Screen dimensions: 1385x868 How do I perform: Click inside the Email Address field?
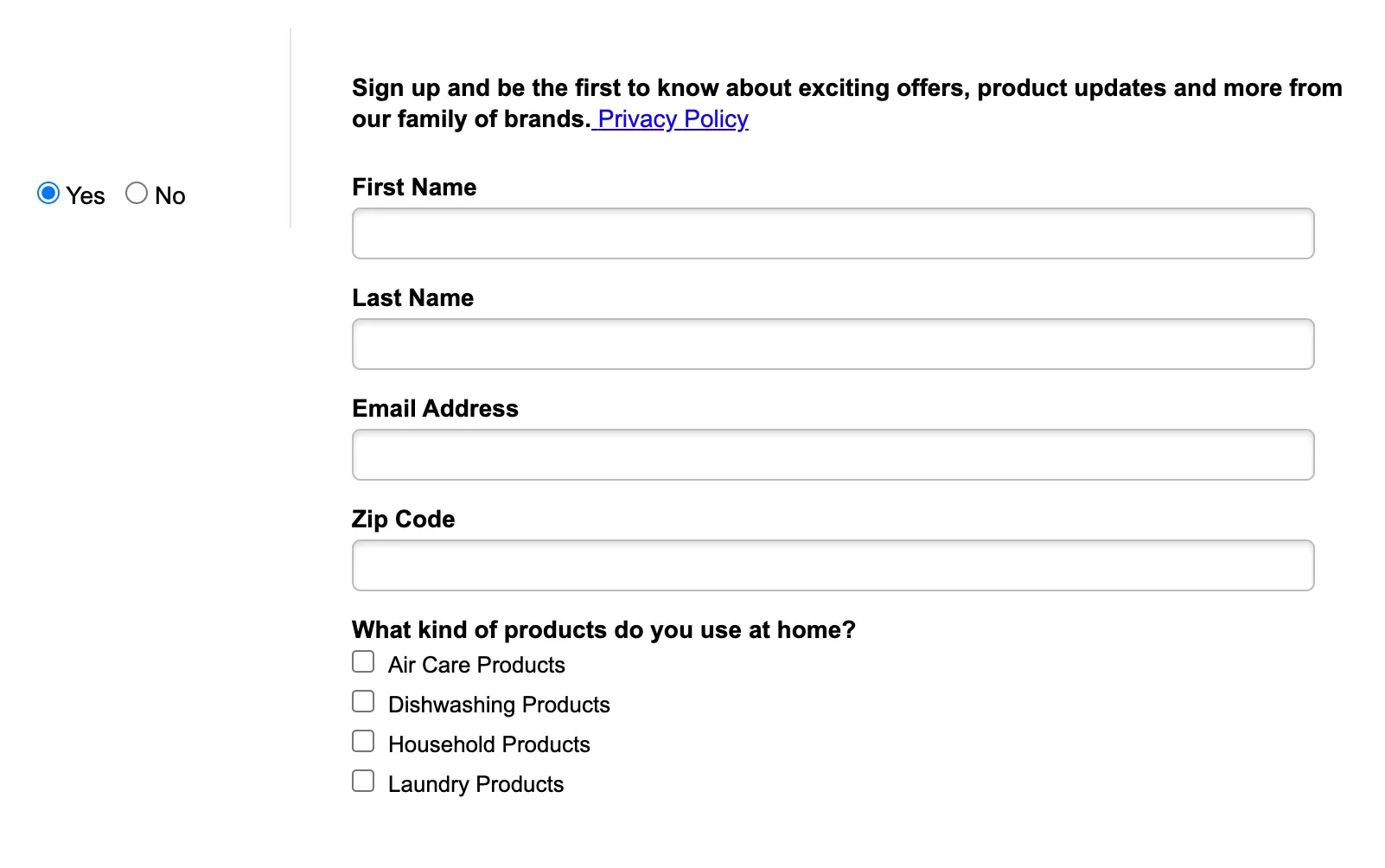click(832, 454)
